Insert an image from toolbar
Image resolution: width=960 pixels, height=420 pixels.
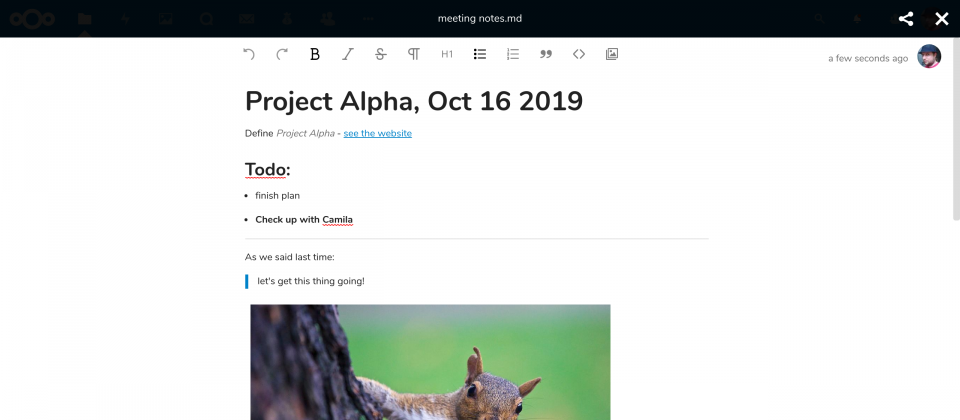coord(612,54)
